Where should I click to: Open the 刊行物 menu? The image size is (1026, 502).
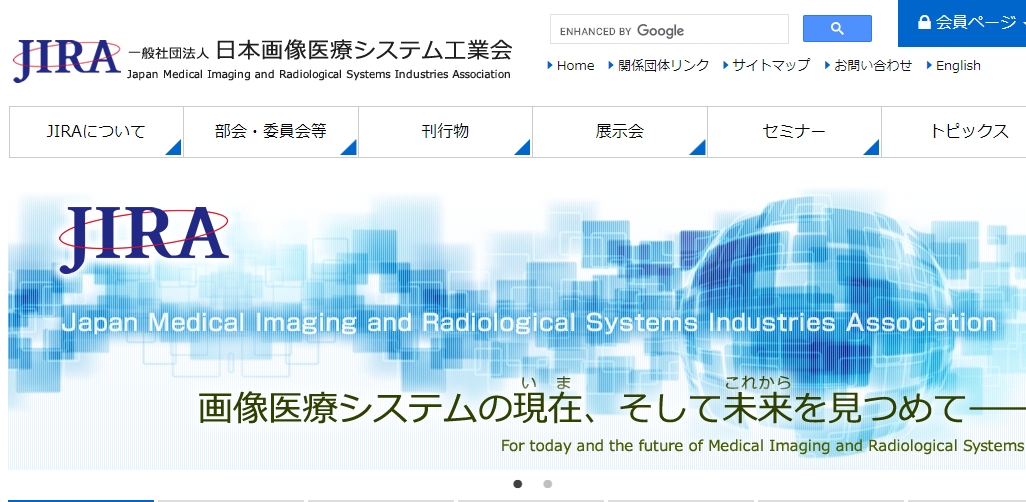coord(445,132)
